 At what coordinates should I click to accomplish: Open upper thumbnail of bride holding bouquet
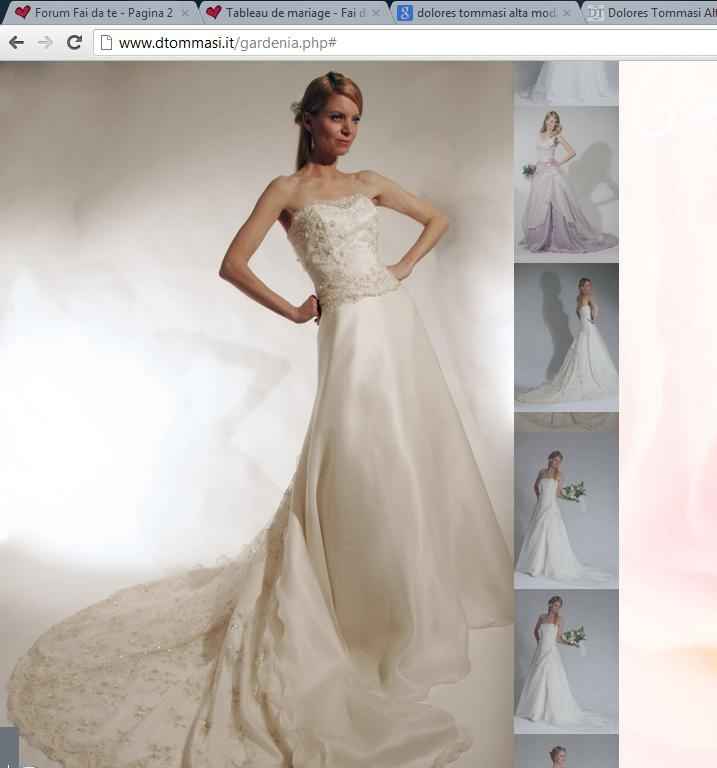[x=566, y=510]
